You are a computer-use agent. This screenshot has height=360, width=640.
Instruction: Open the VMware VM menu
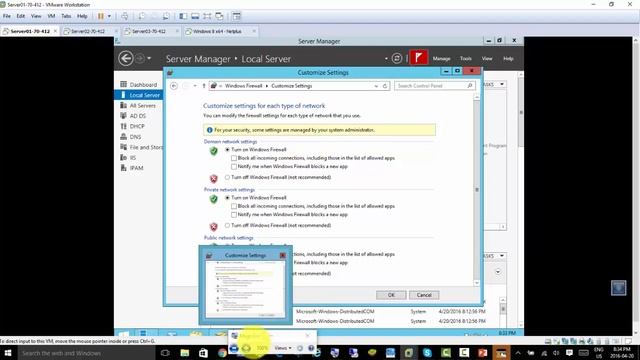click(51, 16)
